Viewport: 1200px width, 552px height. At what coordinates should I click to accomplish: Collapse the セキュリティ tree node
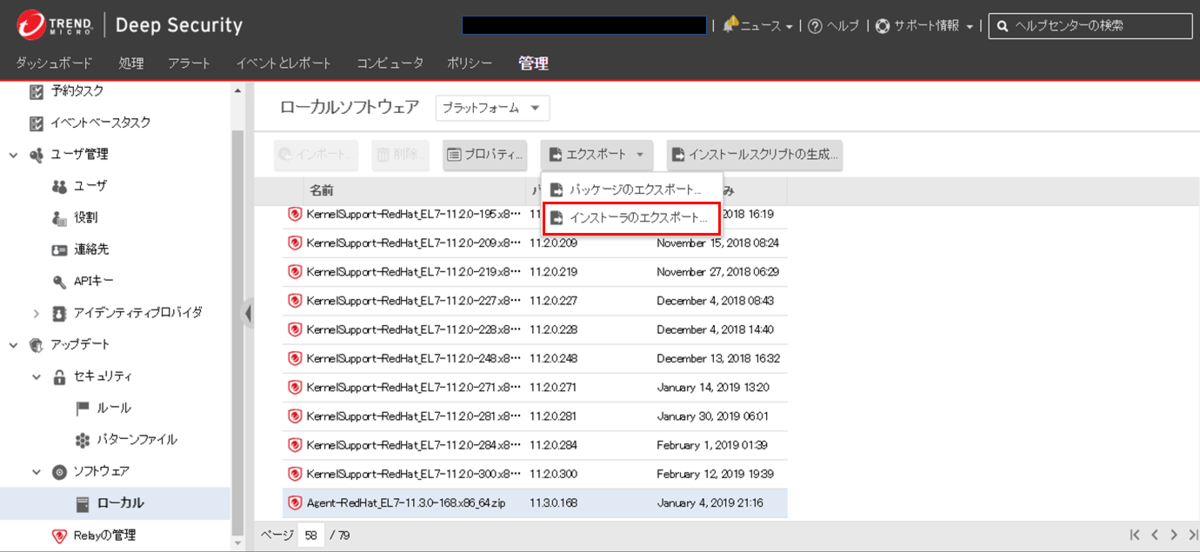click(x=37, y=377)
